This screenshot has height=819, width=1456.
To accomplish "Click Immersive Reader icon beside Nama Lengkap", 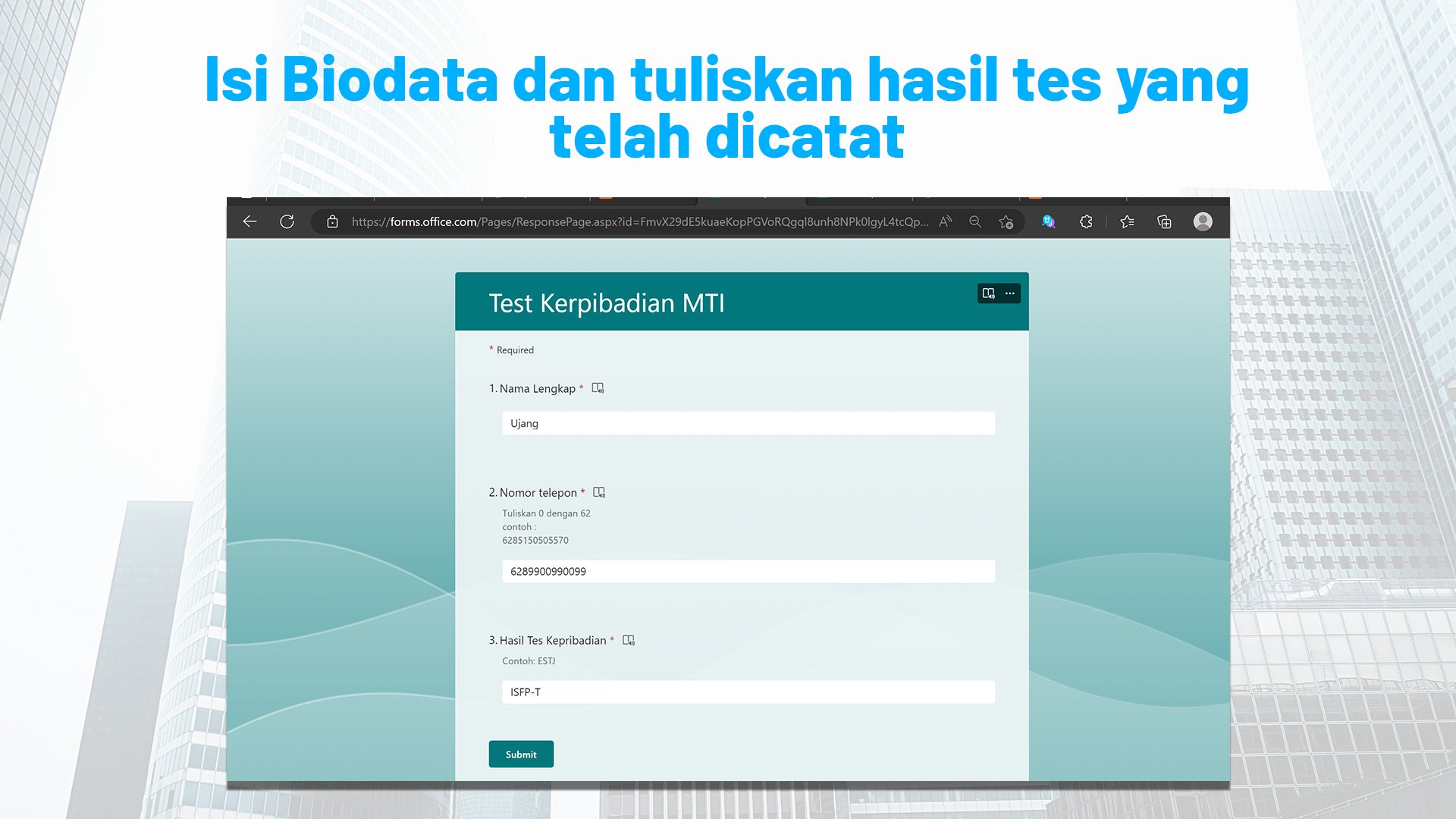I will [598, 388].
